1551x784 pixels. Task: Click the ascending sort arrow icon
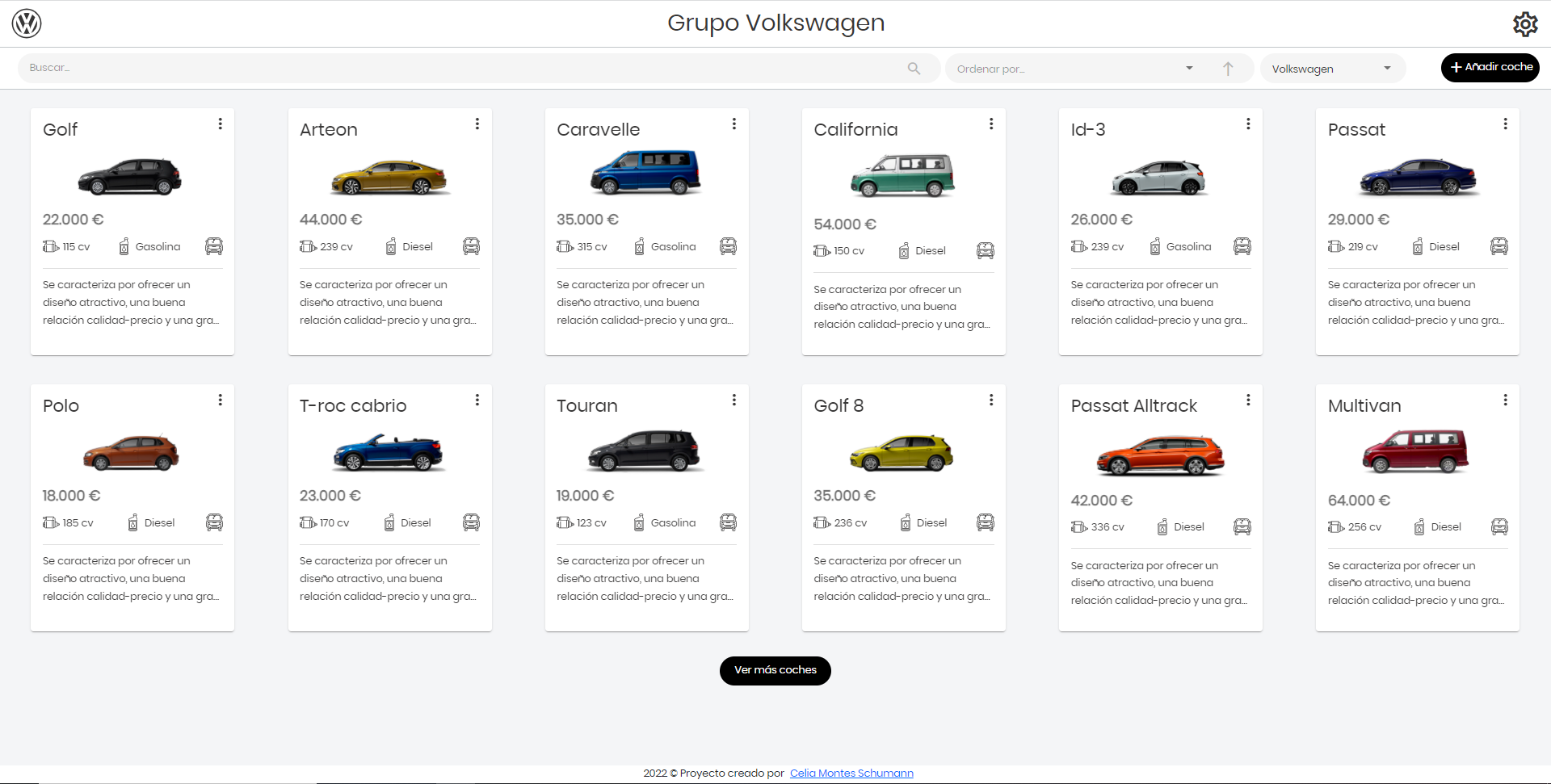[1227, 68]
